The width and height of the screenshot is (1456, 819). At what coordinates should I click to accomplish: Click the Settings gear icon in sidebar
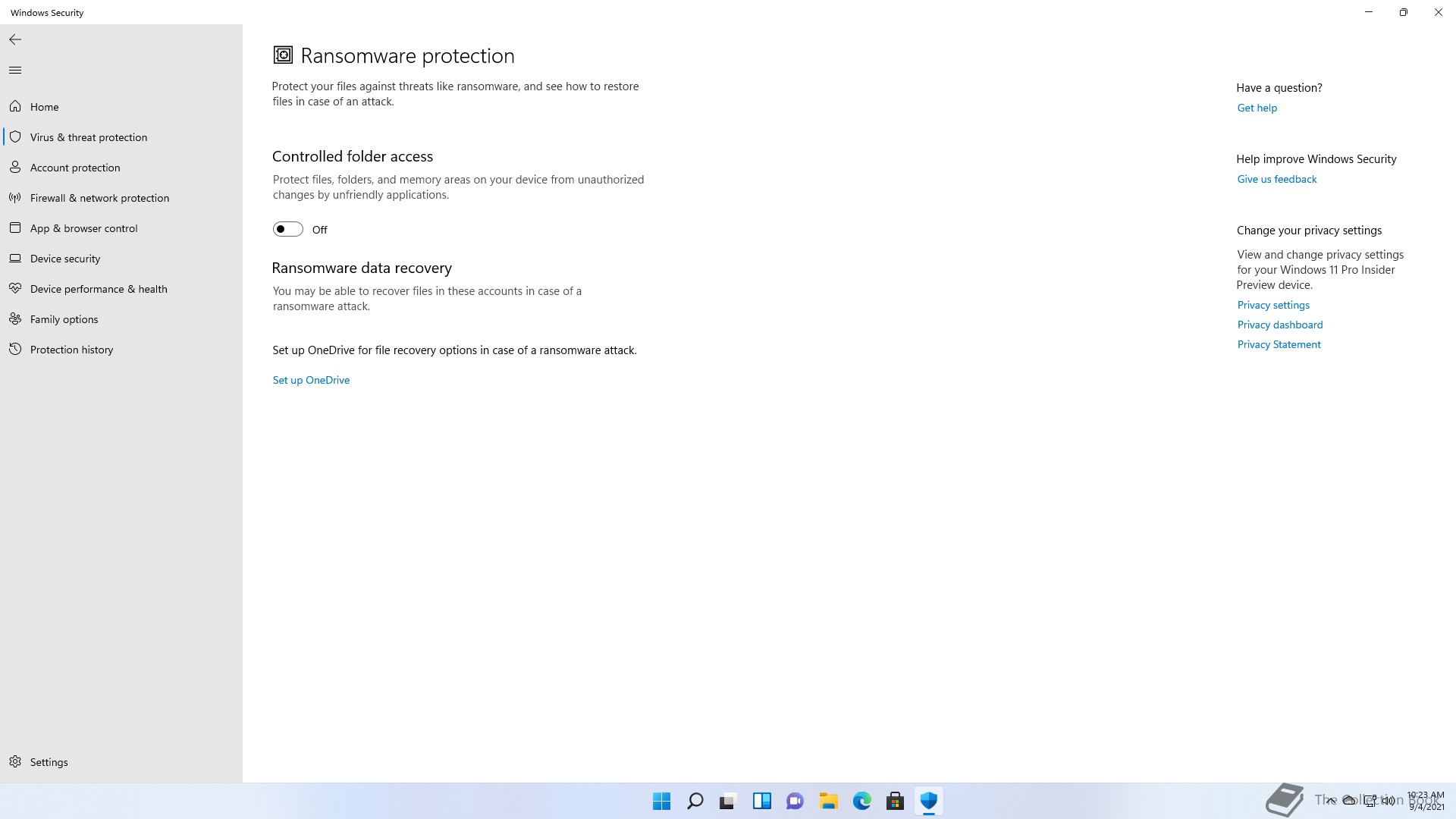(x=15, y=761)
